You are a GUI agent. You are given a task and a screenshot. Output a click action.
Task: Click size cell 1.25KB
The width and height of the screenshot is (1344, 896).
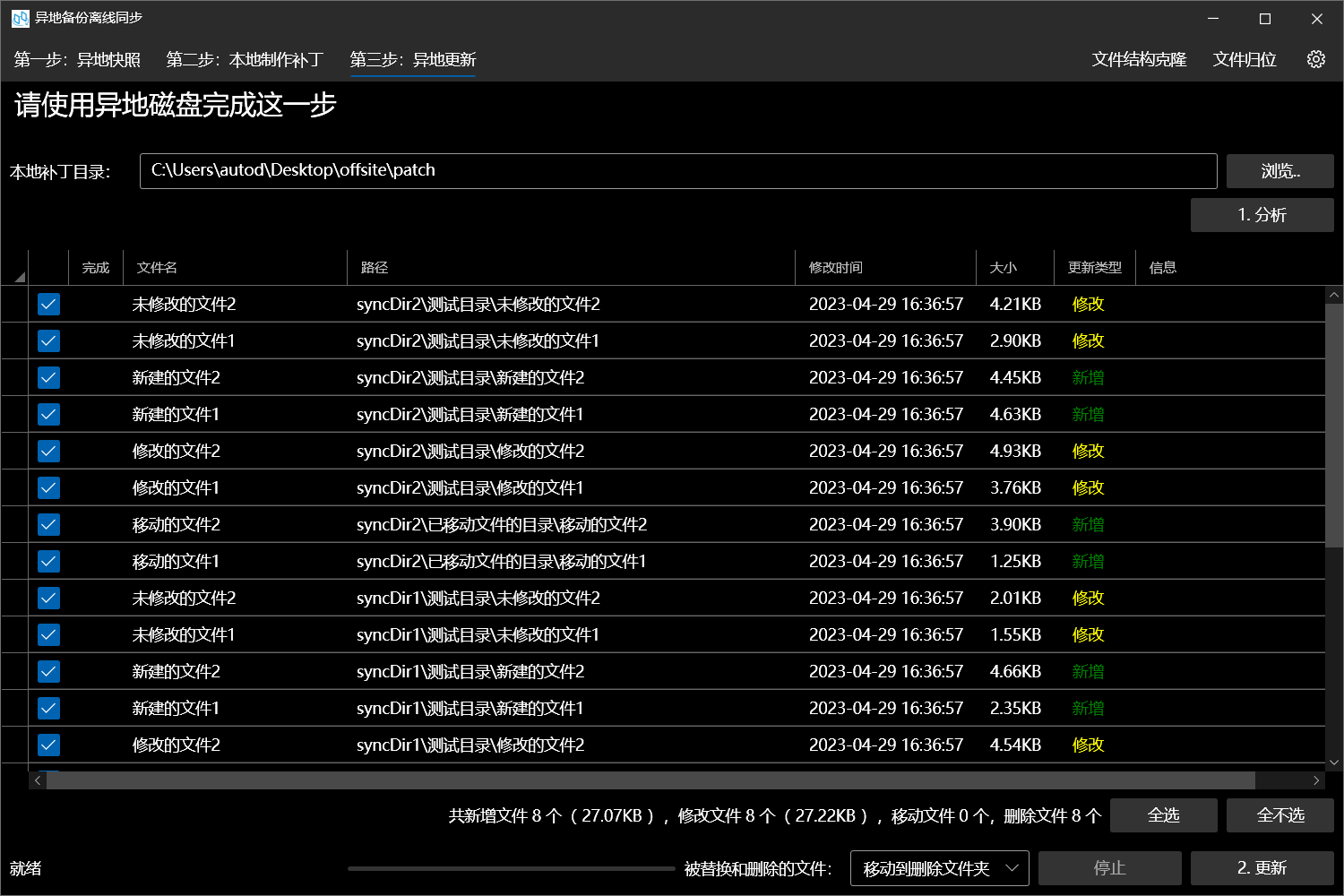coord(1015,562)
